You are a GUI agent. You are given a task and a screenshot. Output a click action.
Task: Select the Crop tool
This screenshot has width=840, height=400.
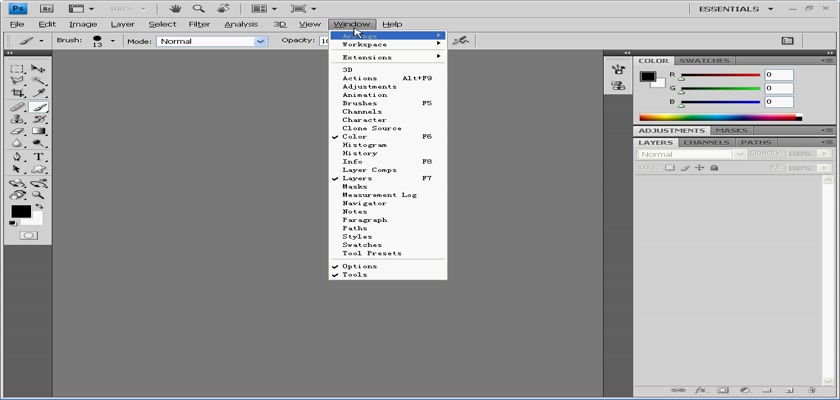click(18, 93)
